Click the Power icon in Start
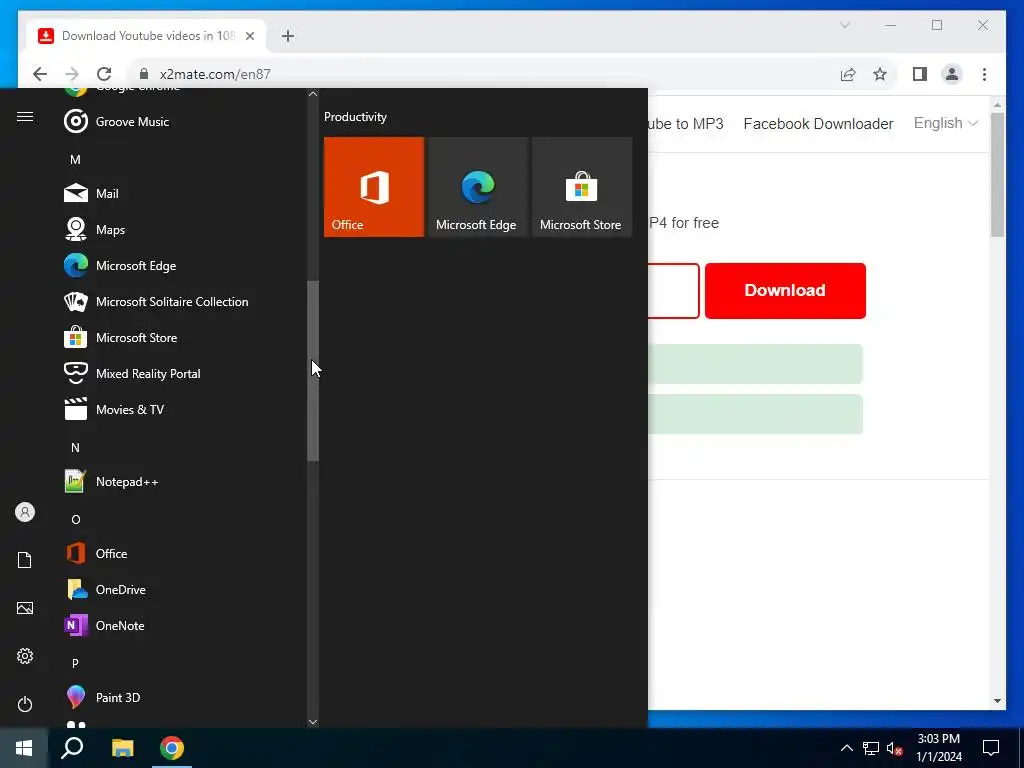 pyautogui.click(x=25, y=704)
